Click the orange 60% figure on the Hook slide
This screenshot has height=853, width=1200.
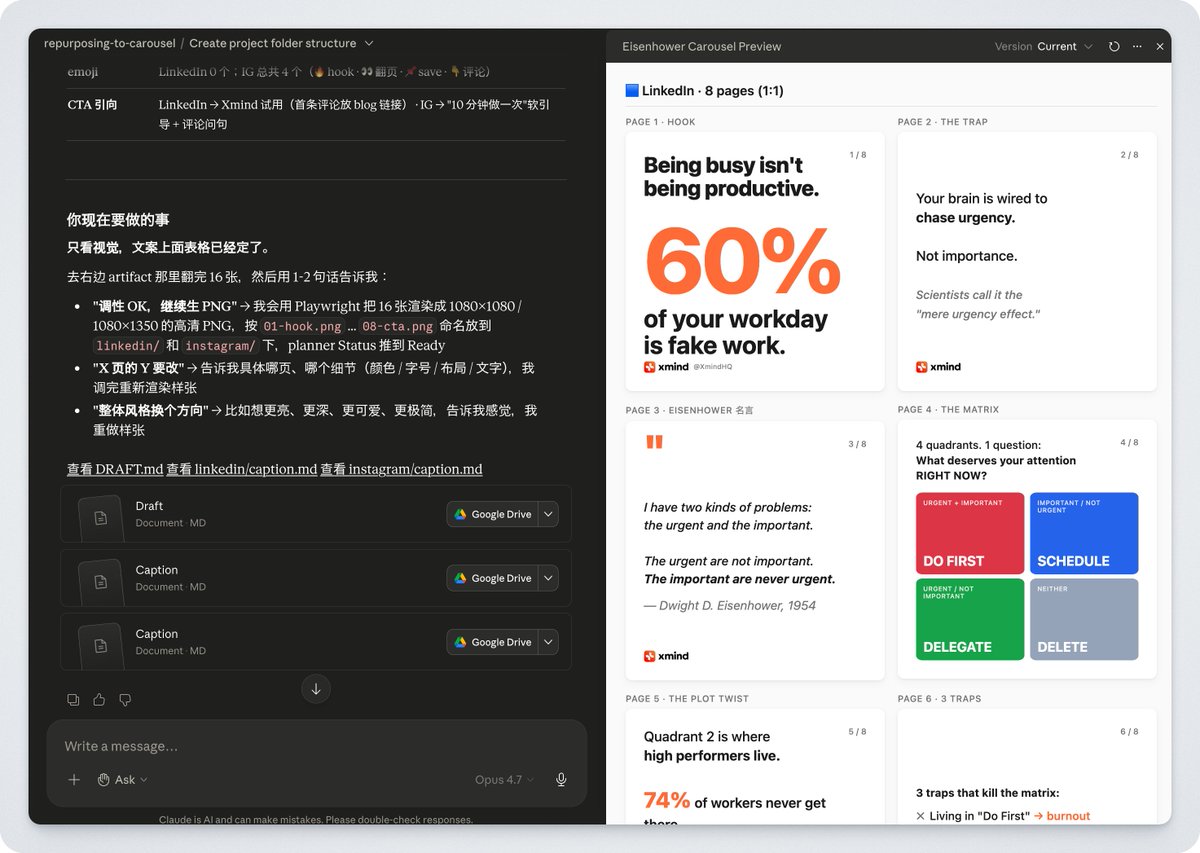click(x=742, y=259)
